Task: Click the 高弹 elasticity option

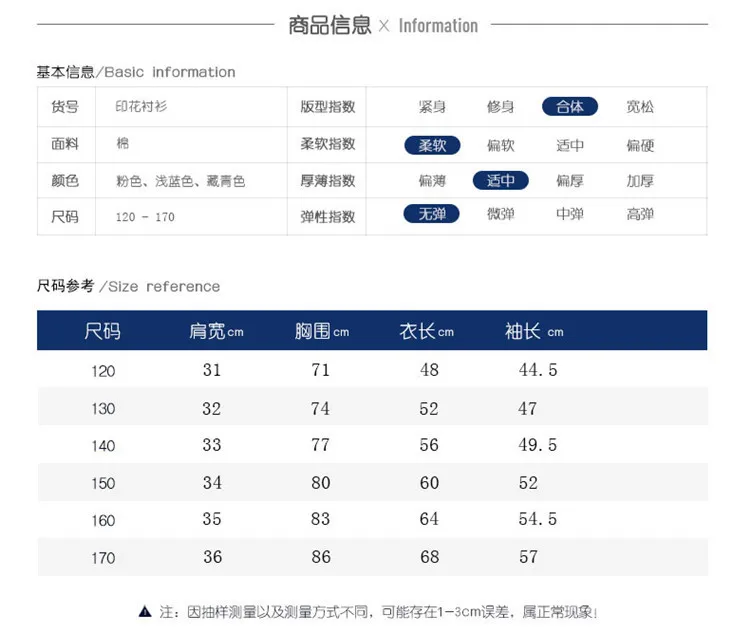Action: (x=640, y=214)
